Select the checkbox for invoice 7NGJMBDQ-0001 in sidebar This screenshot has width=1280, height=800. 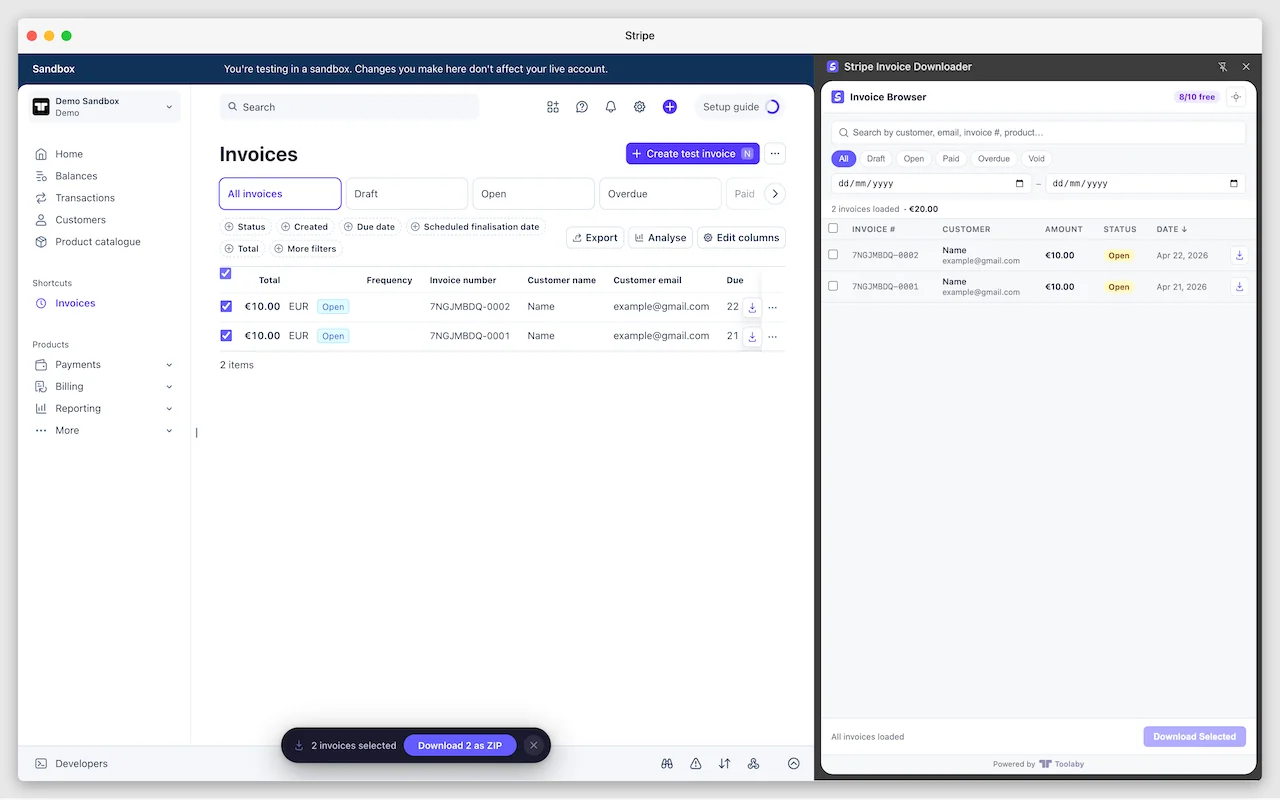tap(833, 286)
